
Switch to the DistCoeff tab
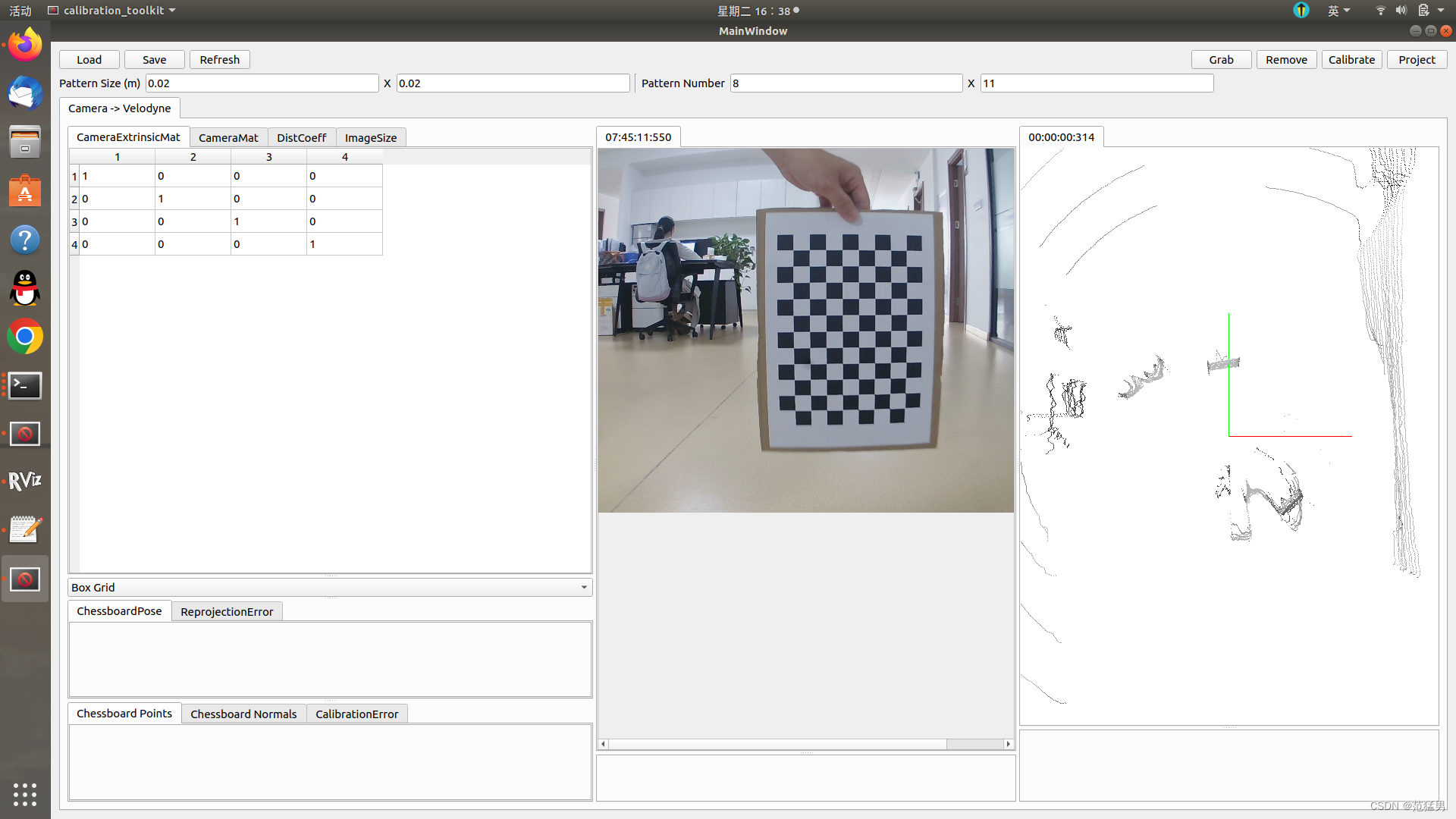(300, 137)
